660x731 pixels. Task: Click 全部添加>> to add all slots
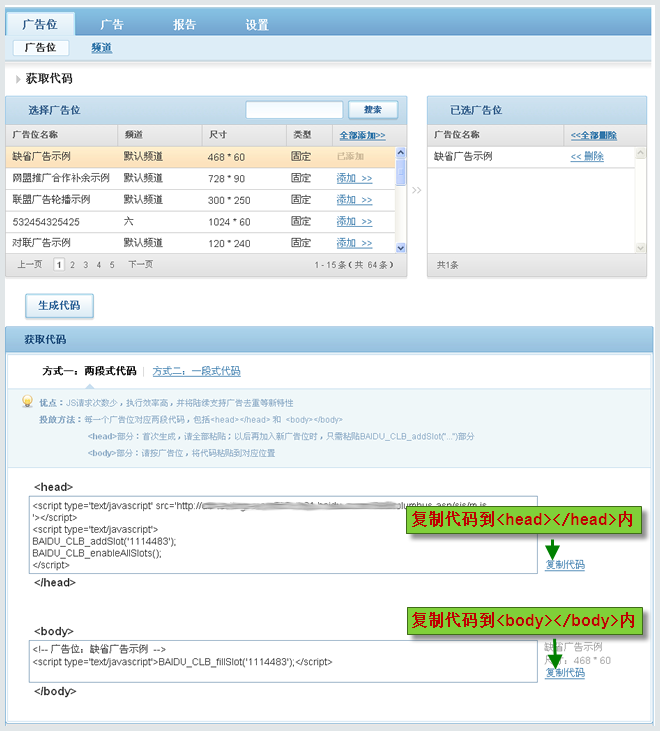(362, 135)
